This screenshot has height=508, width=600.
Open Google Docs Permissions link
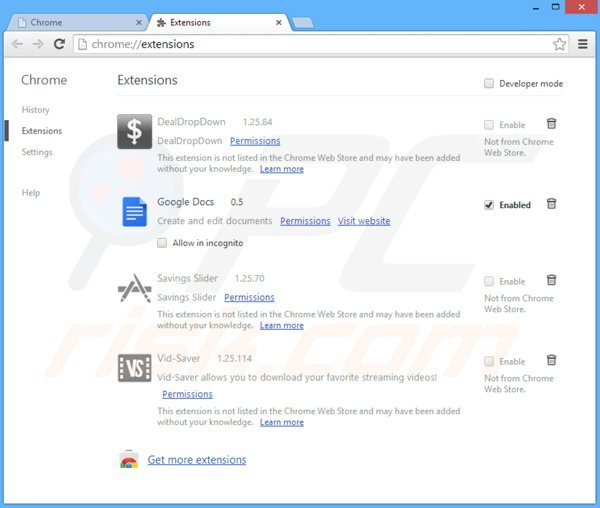pos(305,221)
